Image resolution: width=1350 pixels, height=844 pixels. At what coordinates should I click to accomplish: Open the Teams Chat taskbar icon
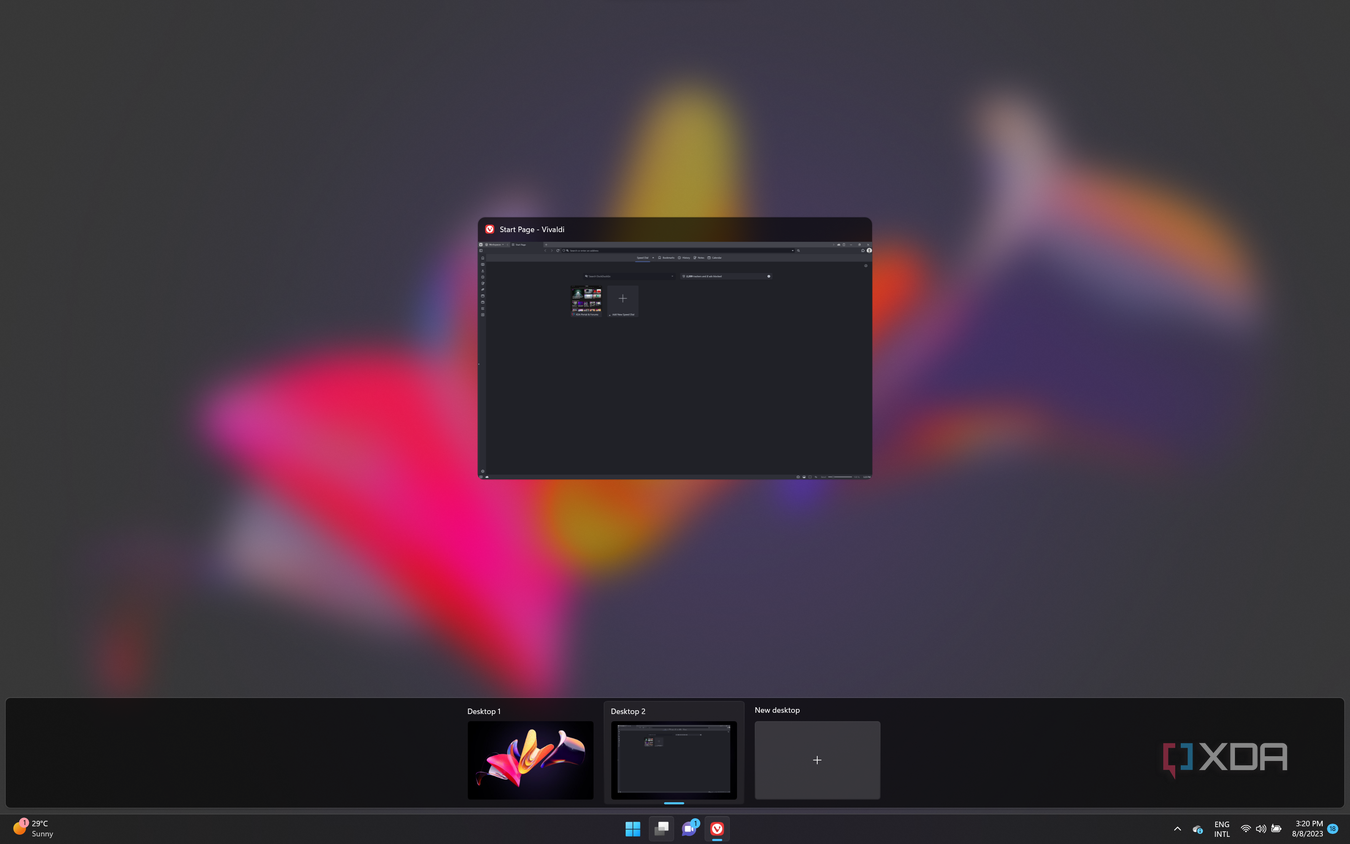(689, 829)
